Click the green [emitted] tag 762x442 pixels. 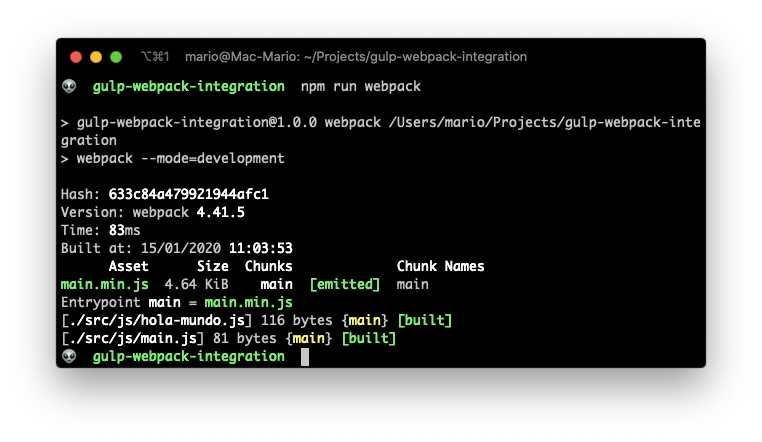[345, 284]
